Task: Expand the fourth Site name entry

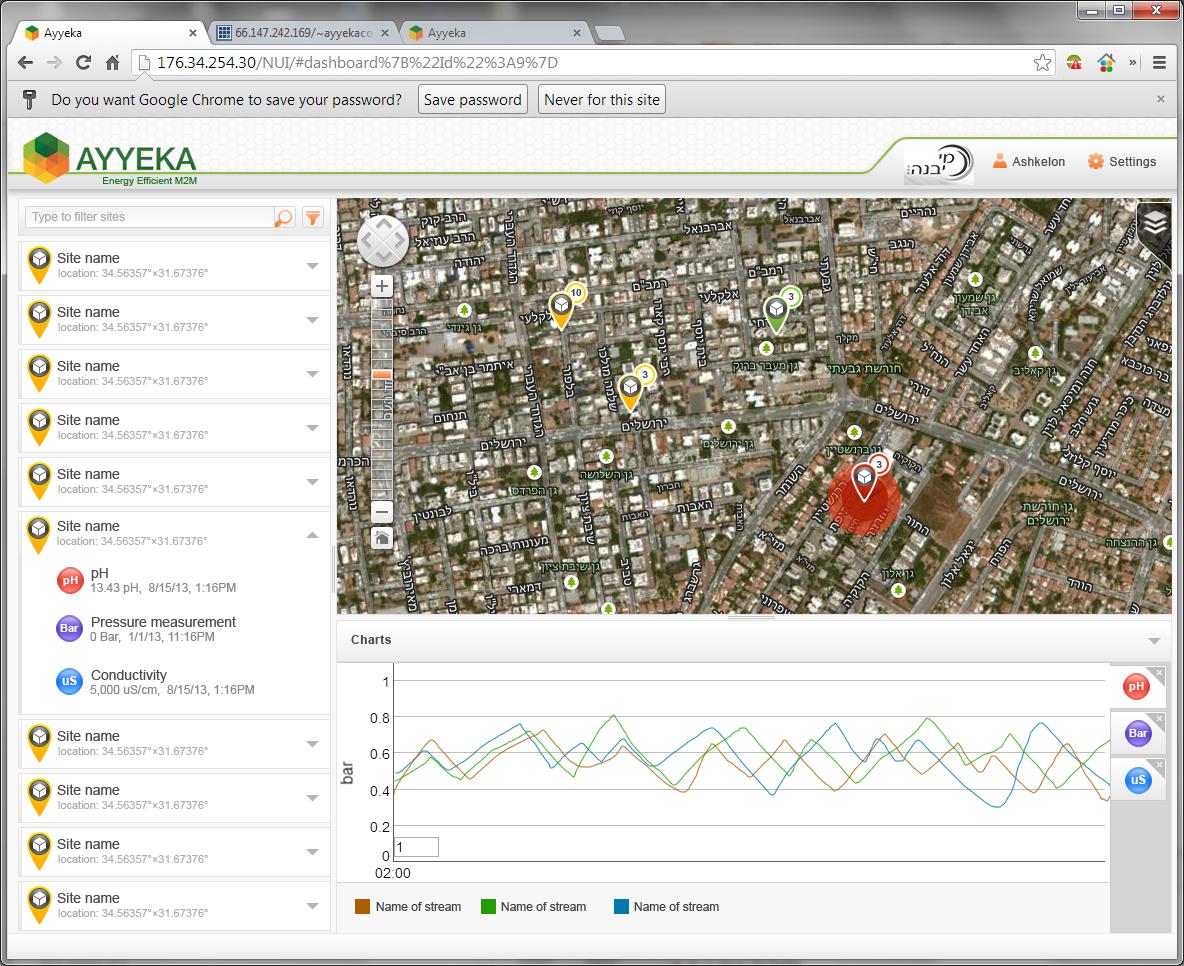Action: pyautogui.click(x=313, y=428)
